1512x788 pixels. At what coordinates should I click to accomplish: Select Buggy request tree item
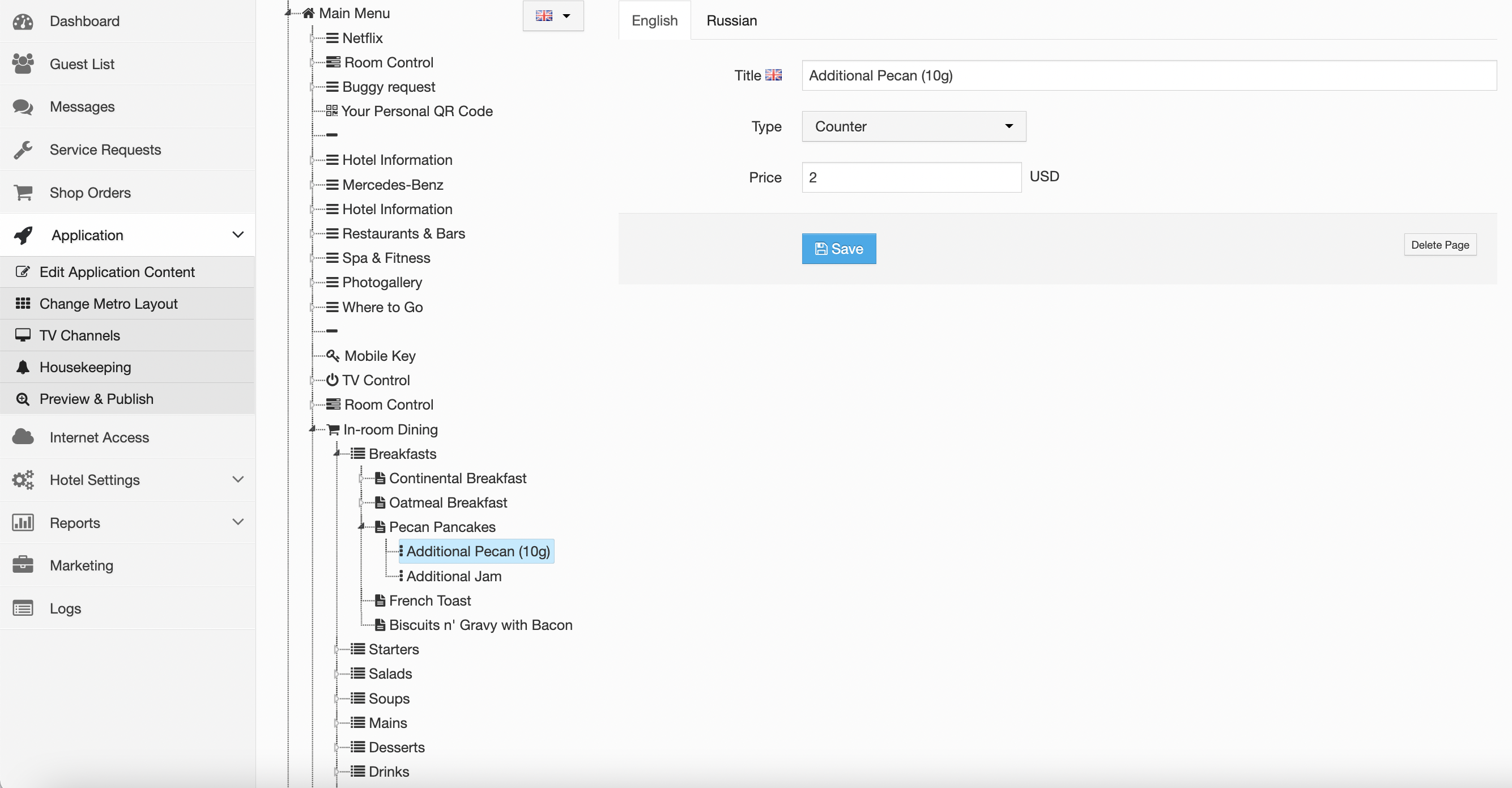point(388,87)
